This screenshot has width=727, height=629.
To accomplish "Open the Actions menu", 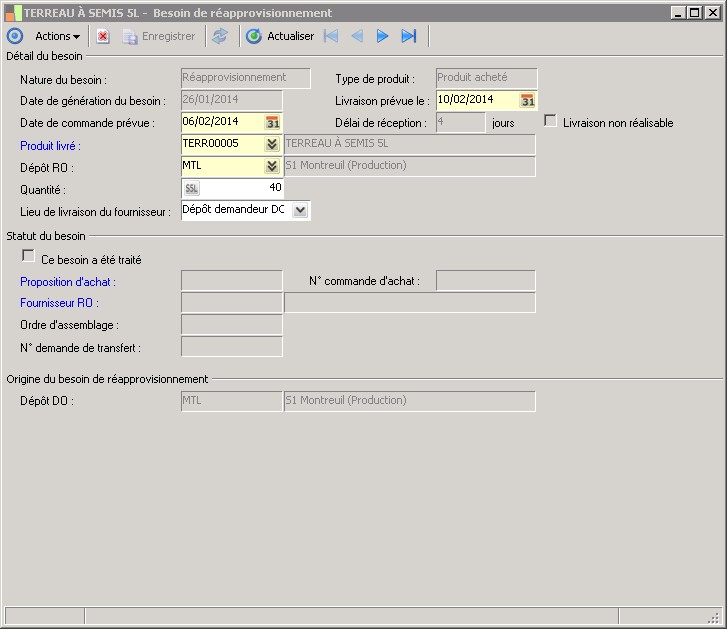I will [x=57, y=36].
